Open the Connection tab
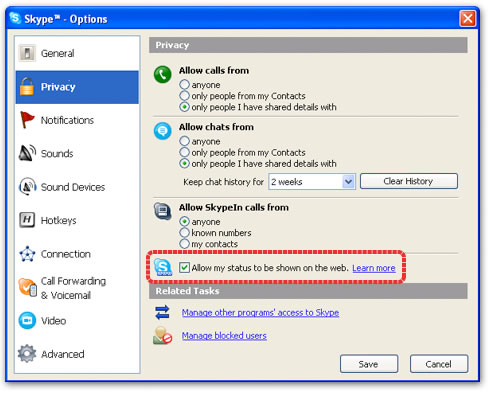Image resolution: width=491 pixels, height=393 pixels. 77,254
